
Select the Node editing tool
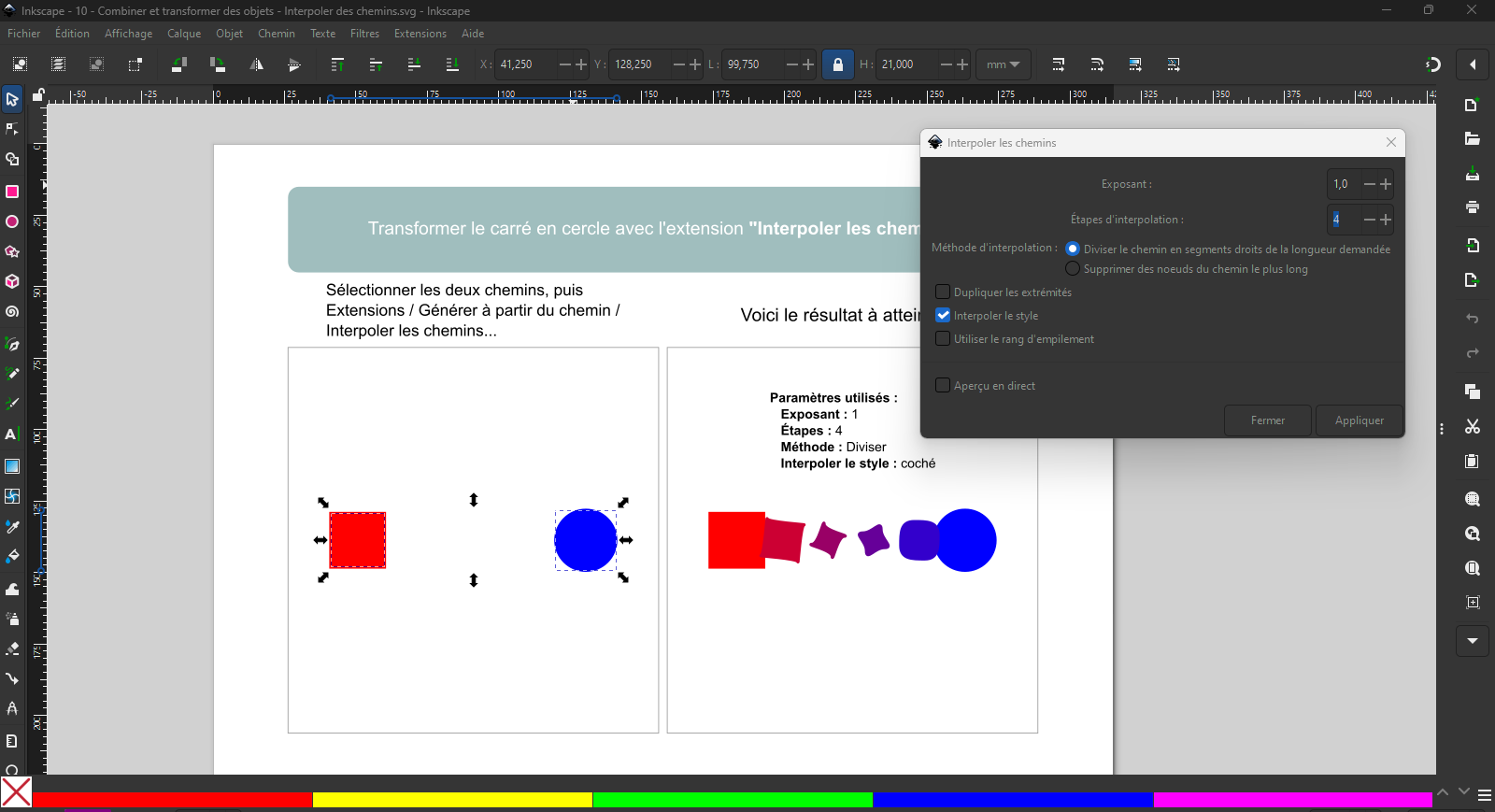click(12, 129)
